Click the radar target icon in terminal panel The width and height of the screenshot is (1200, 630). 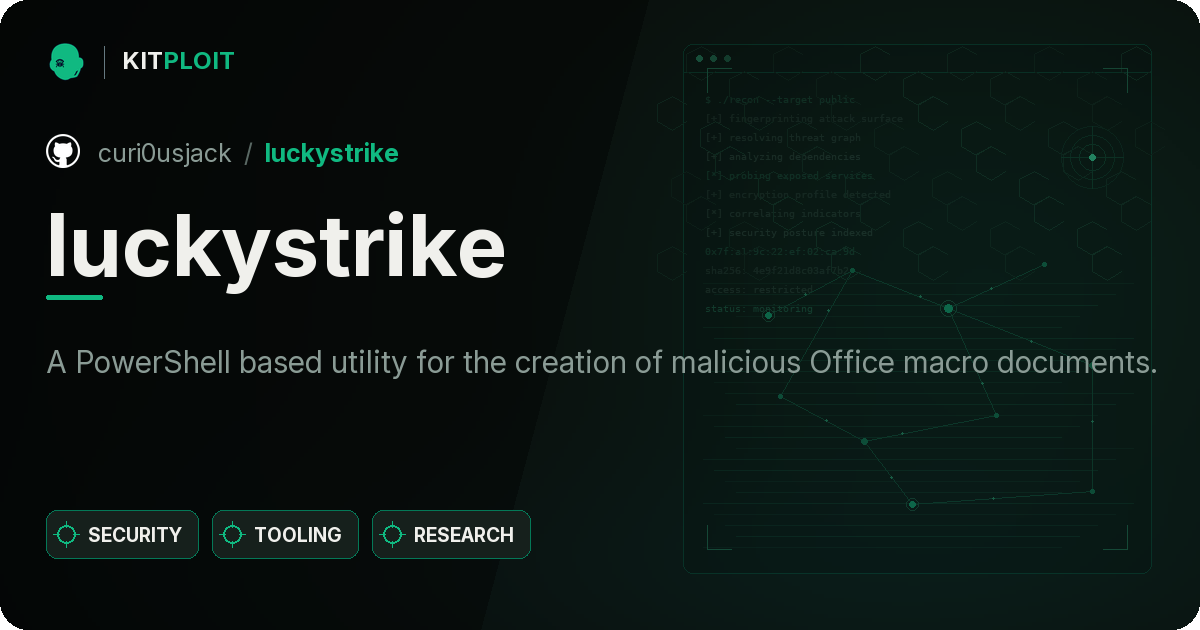(x=1092, y=157)
